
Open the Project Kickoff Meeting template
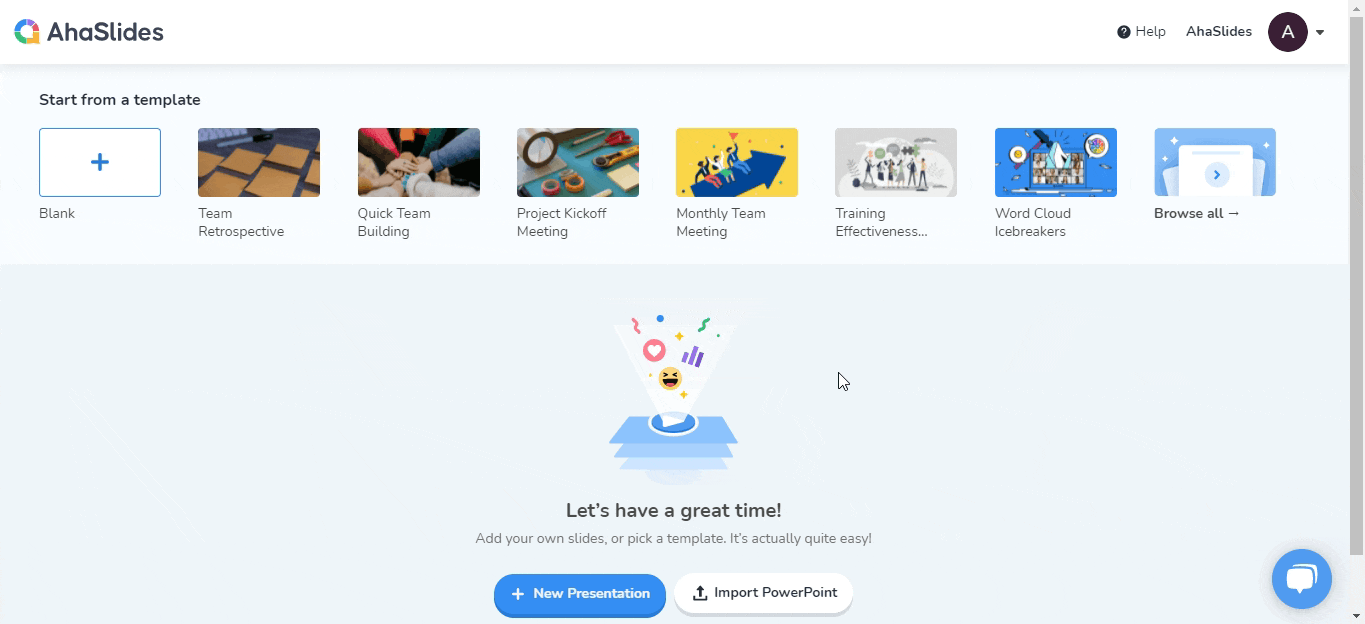[x=578, y=162]
